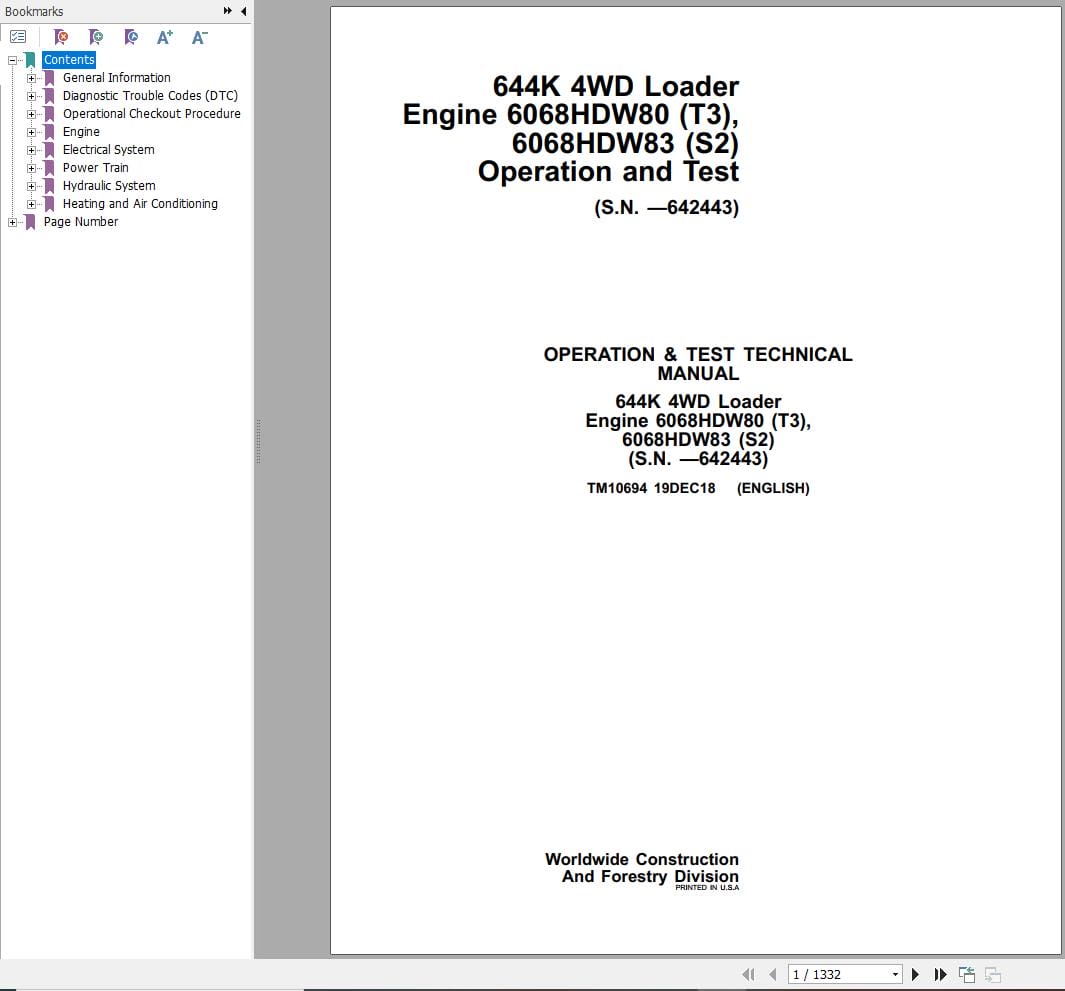Screen dimensions: 1065x991
Task: Click the bookmark icon beside Hydraulic System
Action: pyautogui.click(x=49, y=185)
